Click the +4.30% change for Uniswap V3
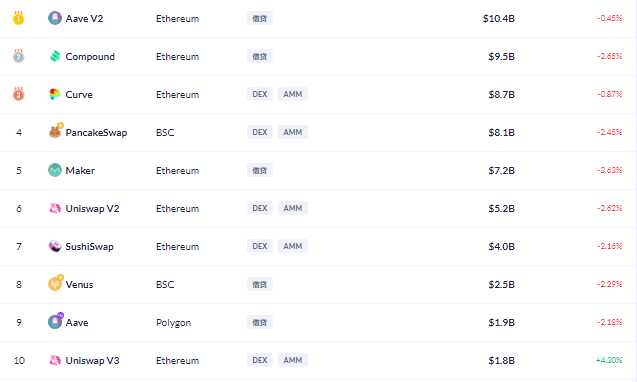 (609, 360)
